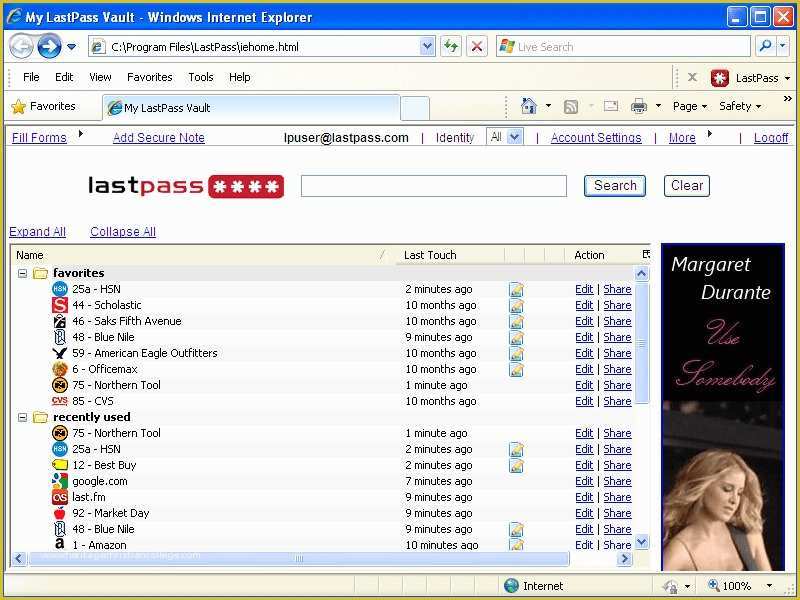Sort by the Last Touch column header
800x600 pixels.
pyautogui.click(x=430, y=255)
